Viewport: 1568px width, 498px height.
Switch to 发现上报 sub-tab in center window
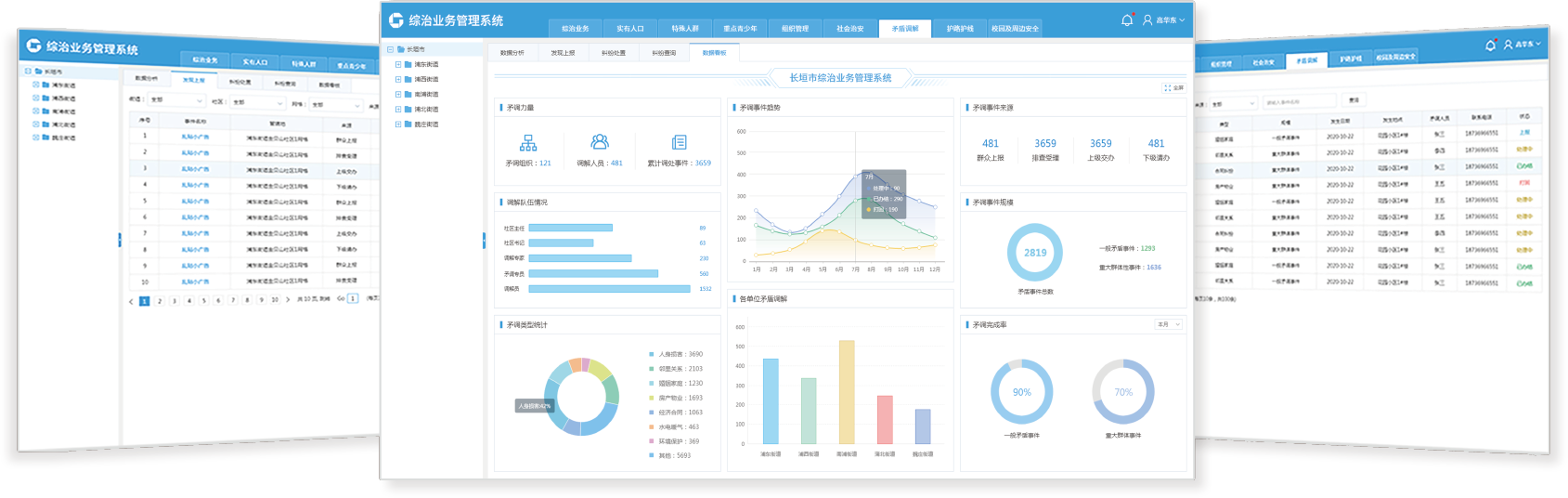coord(563,53)
